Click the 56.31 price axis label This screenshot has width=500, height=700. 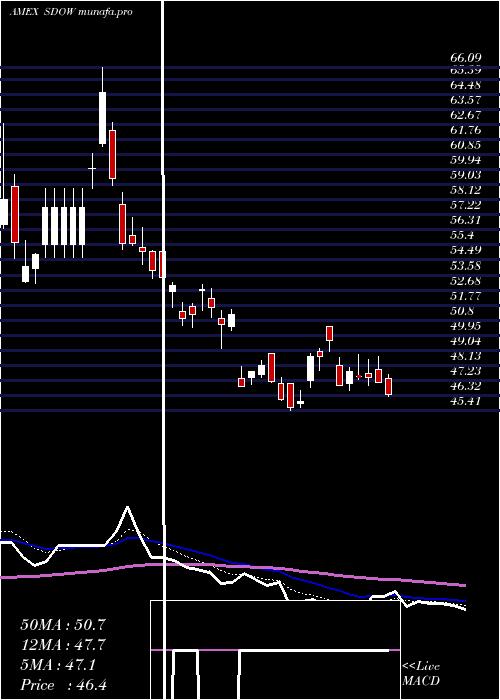click(x=465, y=220)
